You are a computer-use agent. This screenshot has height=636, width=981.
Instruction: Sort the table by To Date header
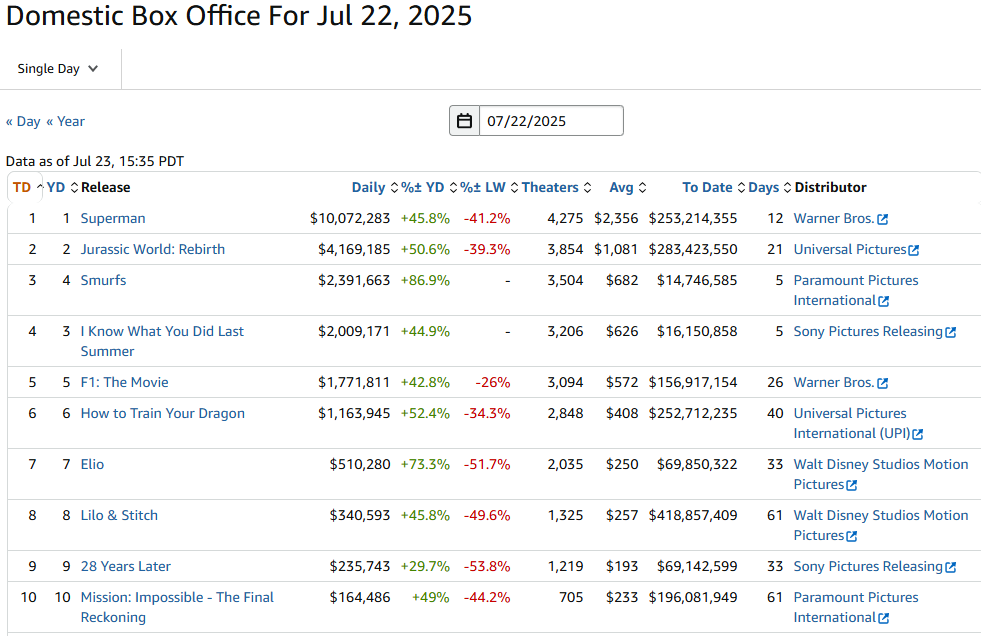tap(707, 188)
